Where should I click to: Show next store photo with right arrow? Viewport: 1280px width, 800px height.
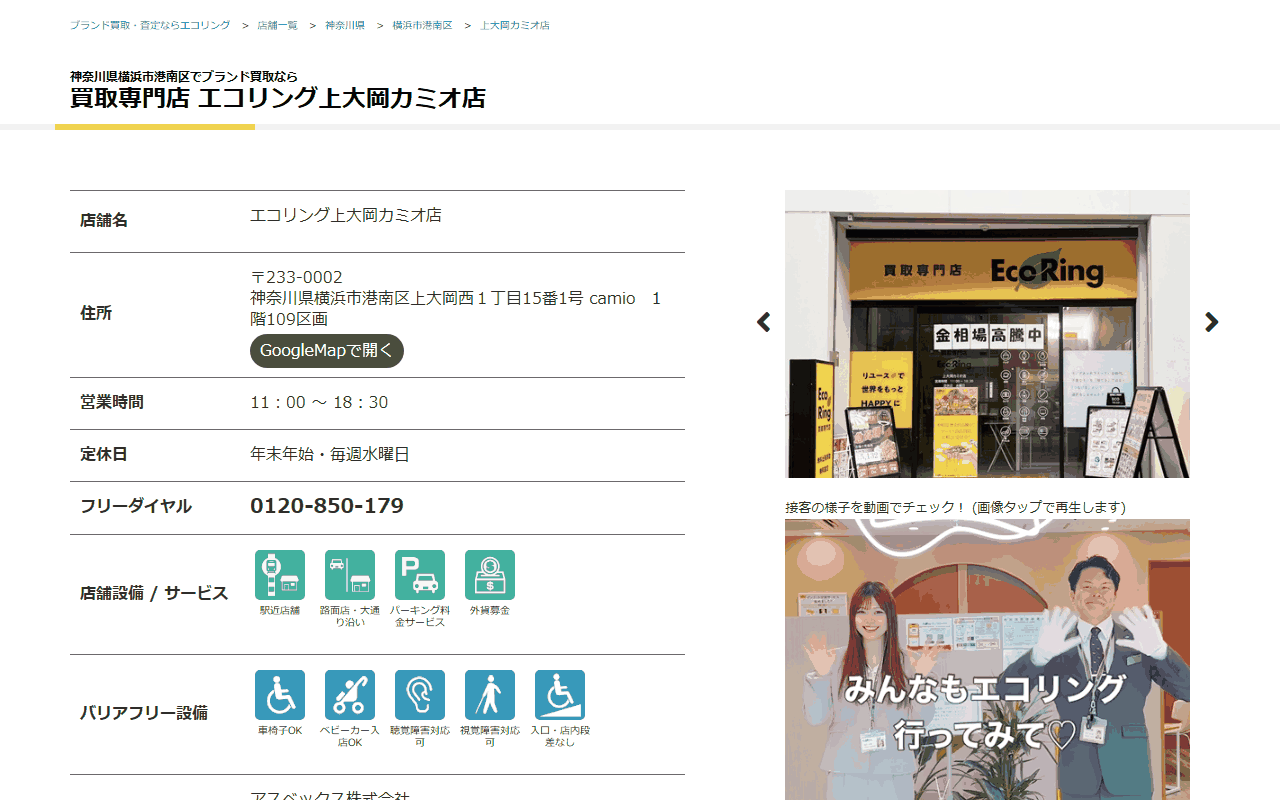click(x=1211, y=322)
